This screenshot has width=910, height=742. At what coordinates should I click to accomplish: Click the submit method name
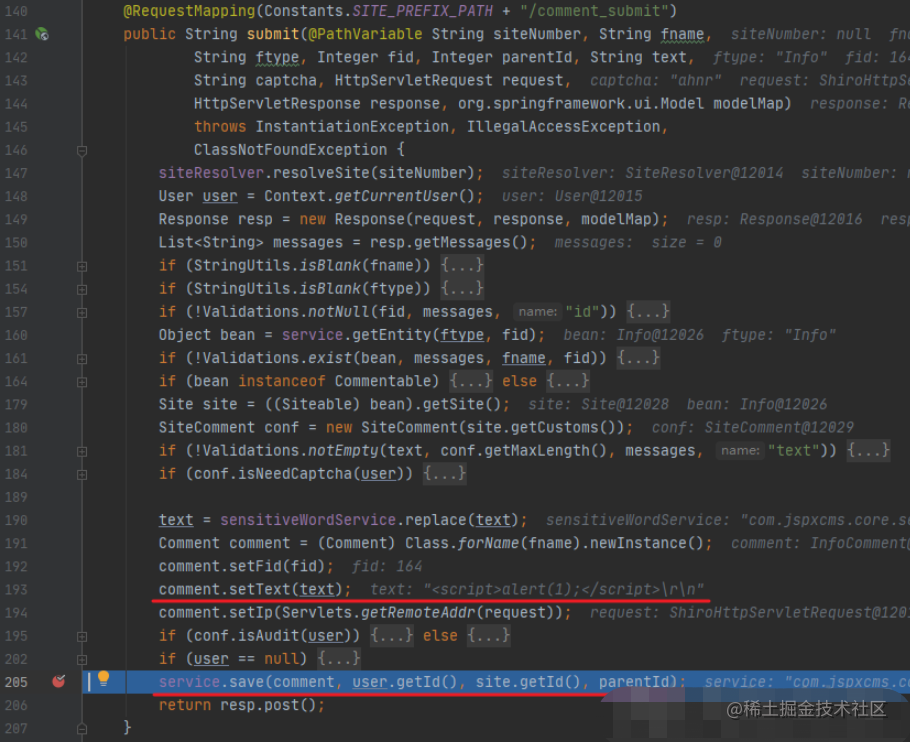(273, 34)
